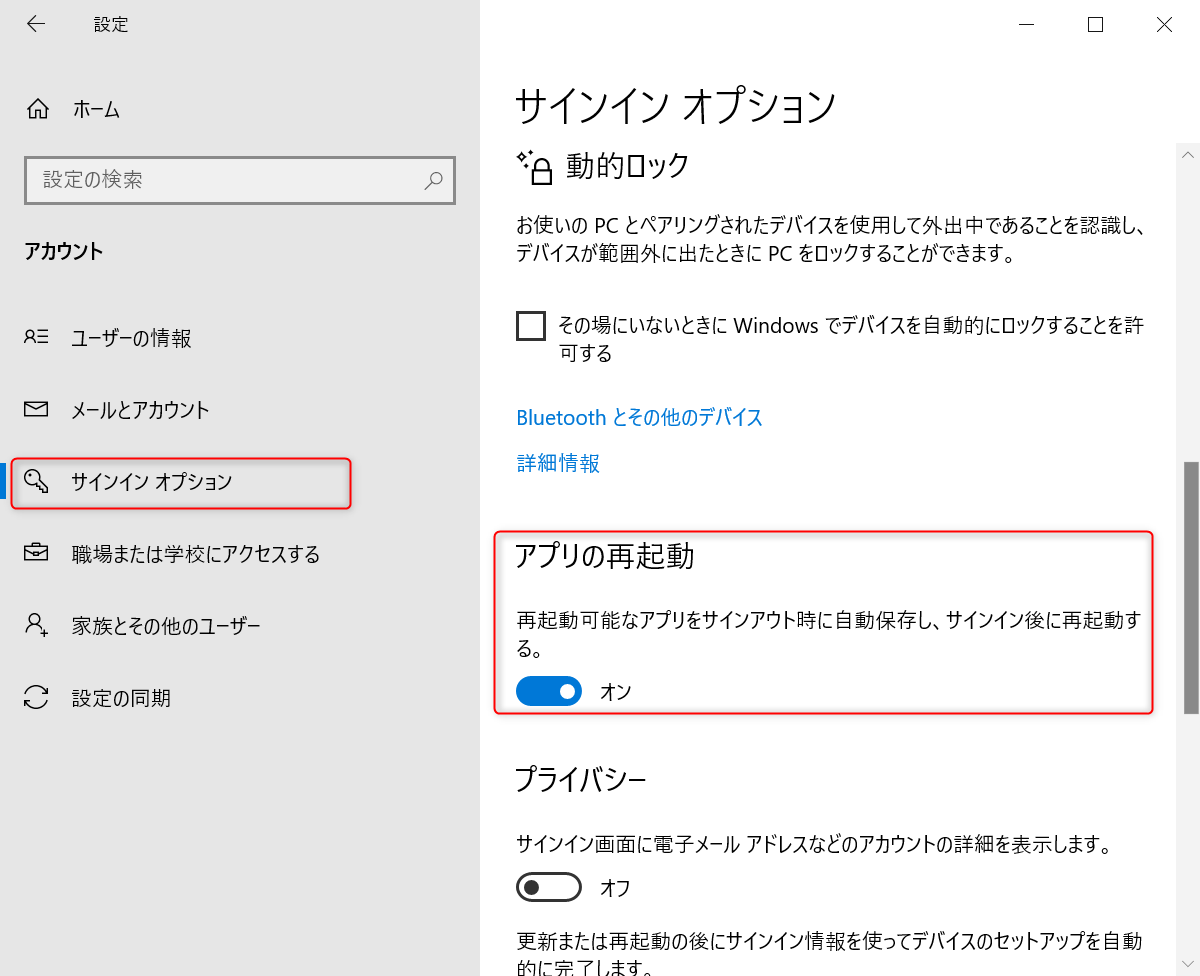
Task: Click the envelope icon for メールとアカウント
Action: click(39, 409)
